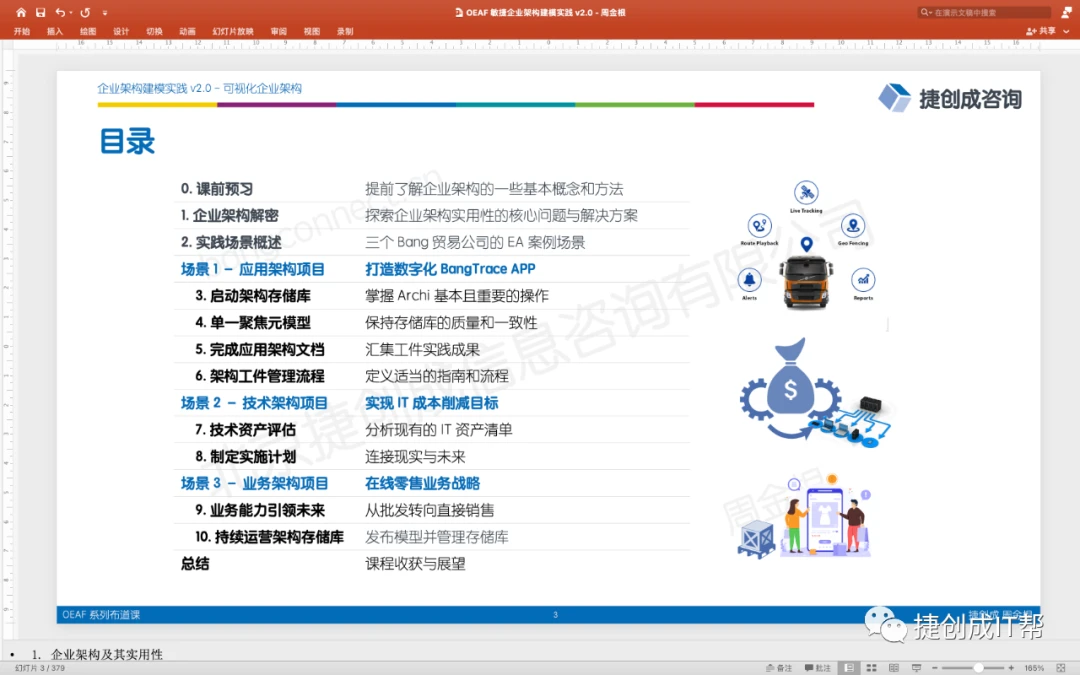Image resolution: width=1080 pixels, height=675 pixels.
Task: Open the 切换 transitions tab
Action: (x=154, y=31)
